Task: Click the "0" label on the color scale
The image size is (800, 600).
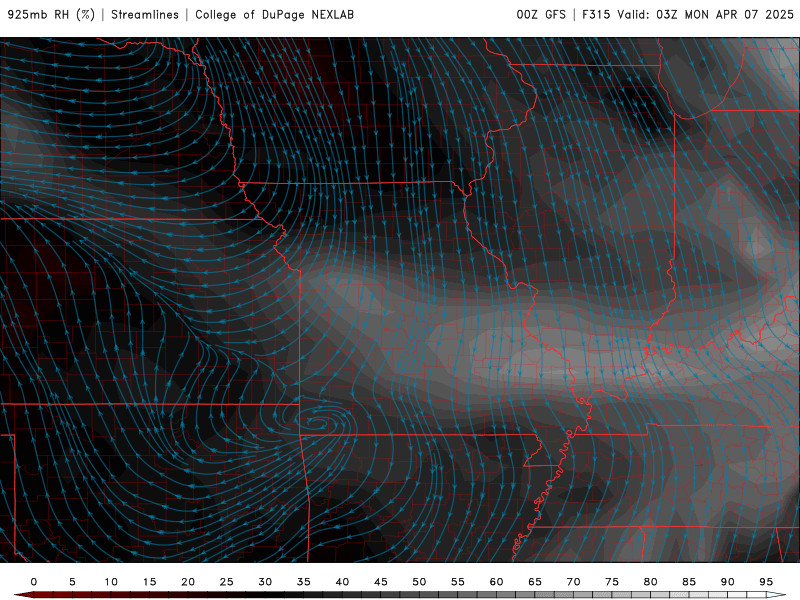Action: [34, 582]
